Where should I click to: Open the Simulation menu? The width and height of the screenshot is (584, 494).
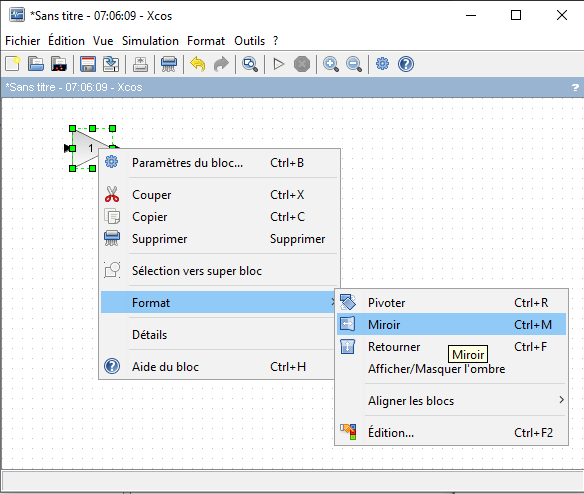(x=150, y=41)
